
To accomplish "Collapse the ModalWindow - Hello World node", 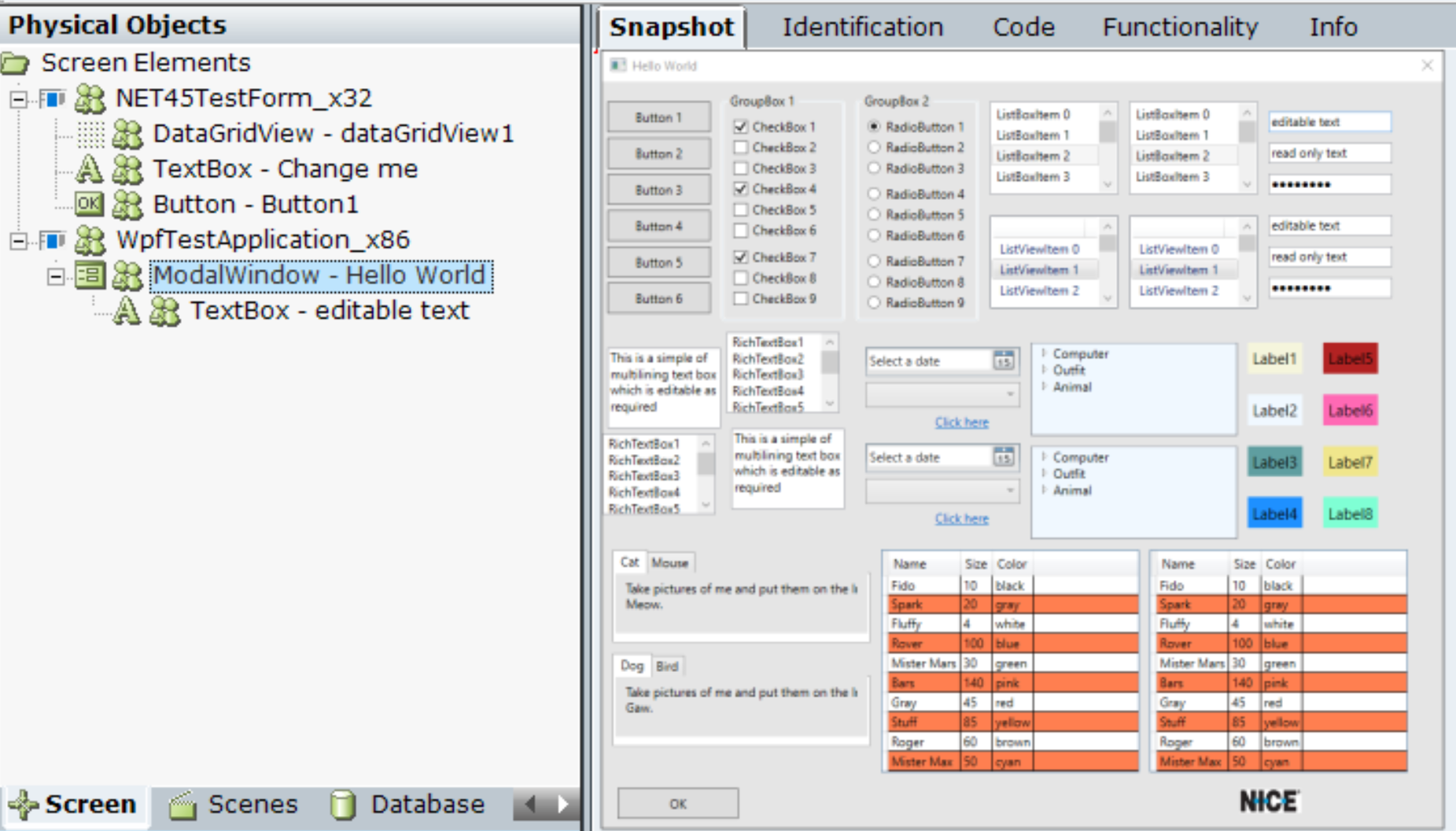I will click(55, 276).
